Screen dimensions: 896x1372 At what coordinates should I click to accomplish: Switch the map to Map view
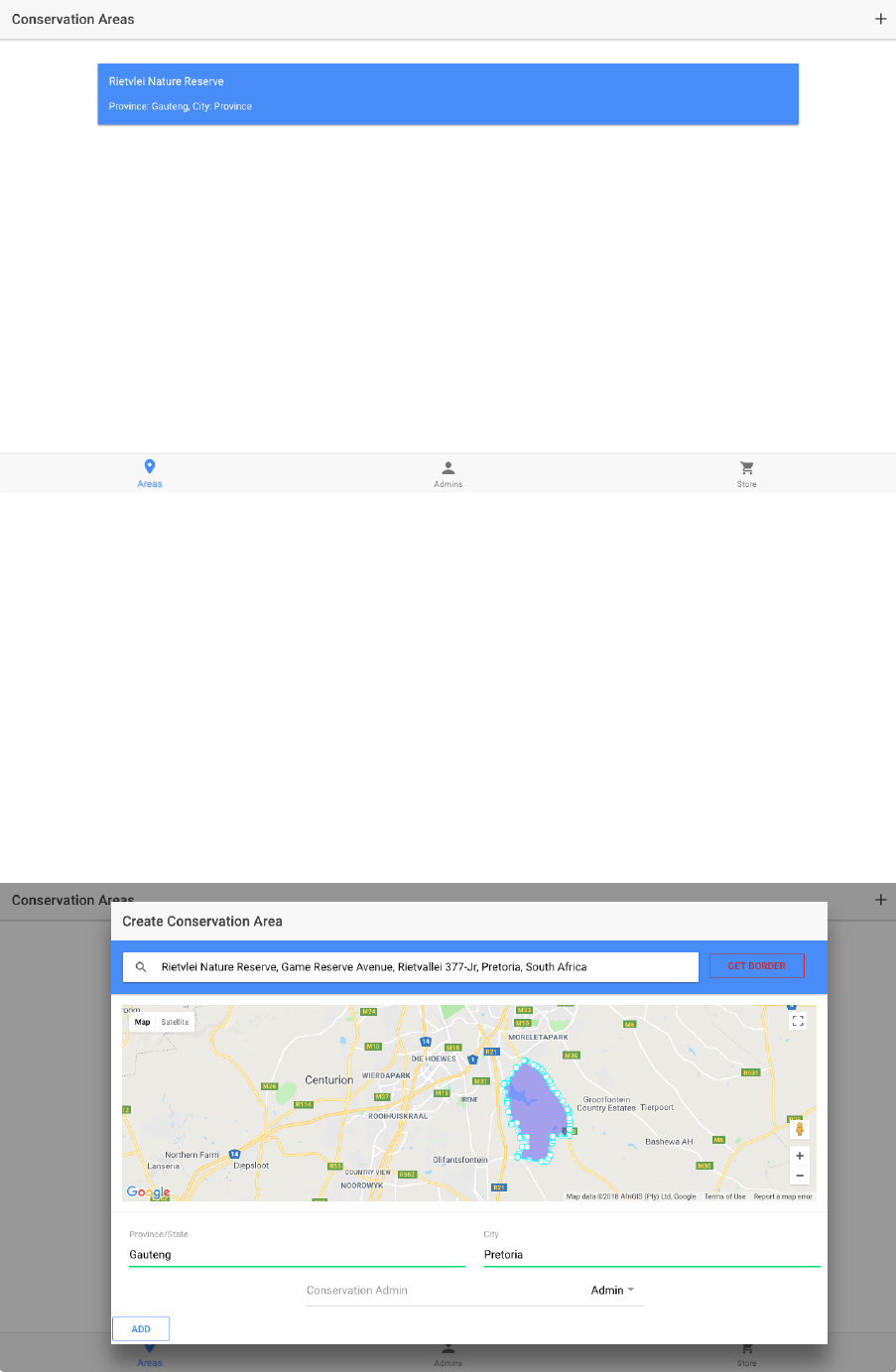[143, 1022]
